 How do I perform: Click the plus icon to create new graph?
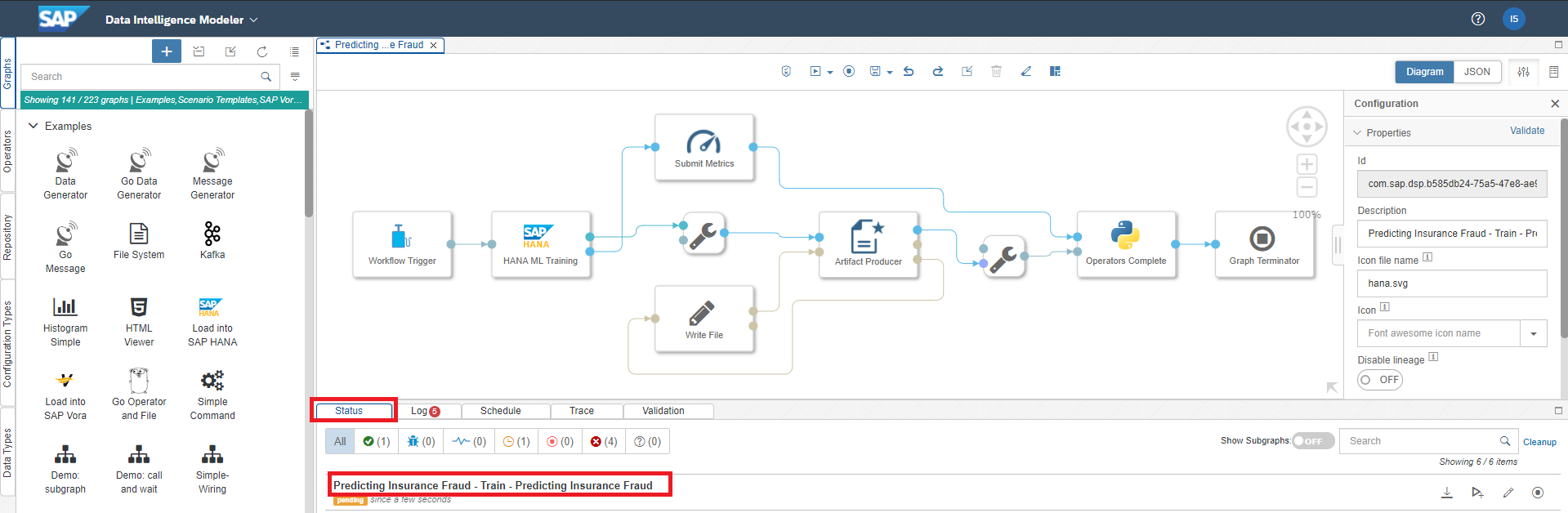point(166,51)
